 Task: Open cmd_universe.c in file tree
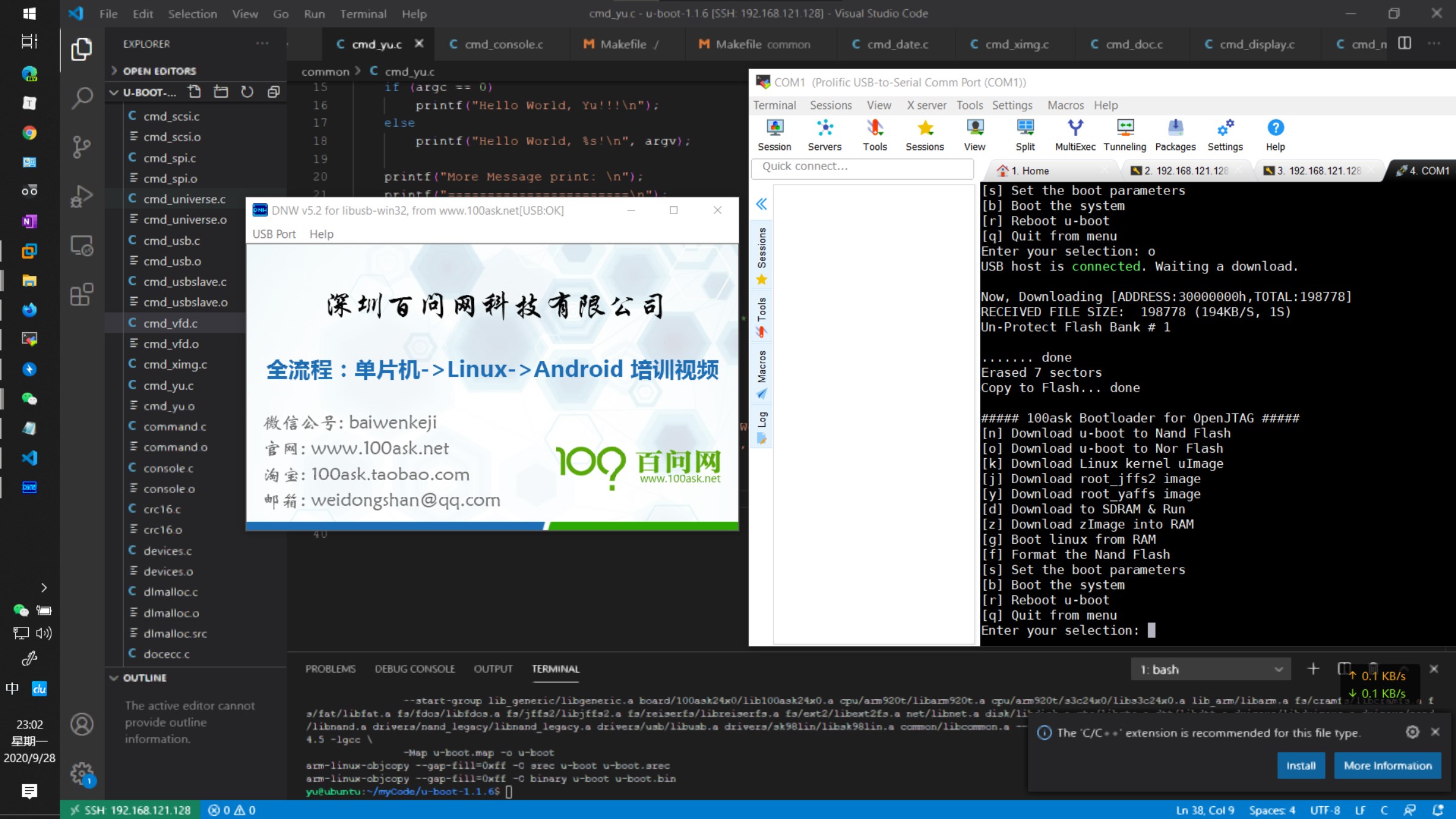click(184, 199)
